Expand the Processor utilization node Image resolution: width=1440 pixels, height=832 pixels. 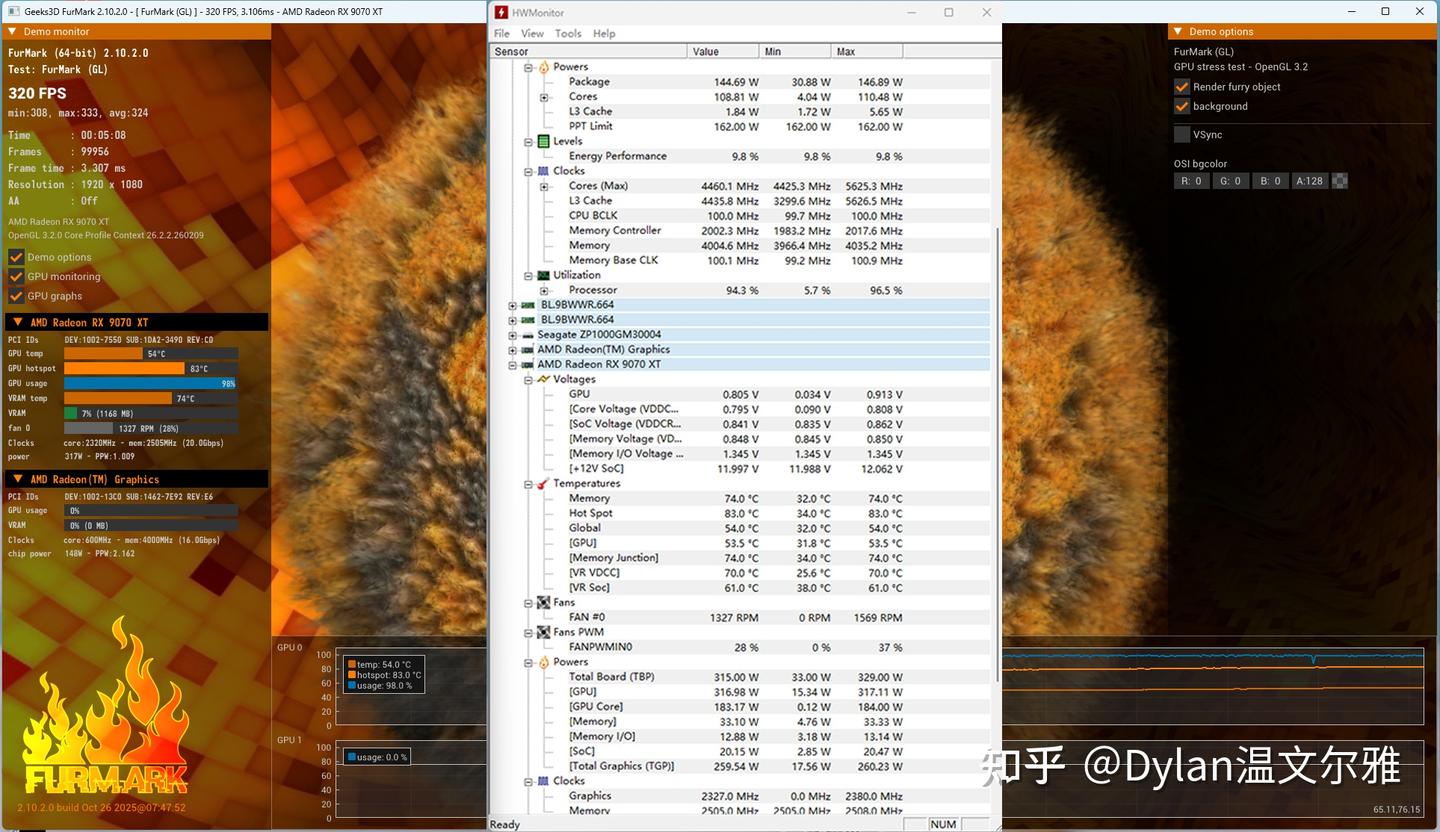[544, 290]
